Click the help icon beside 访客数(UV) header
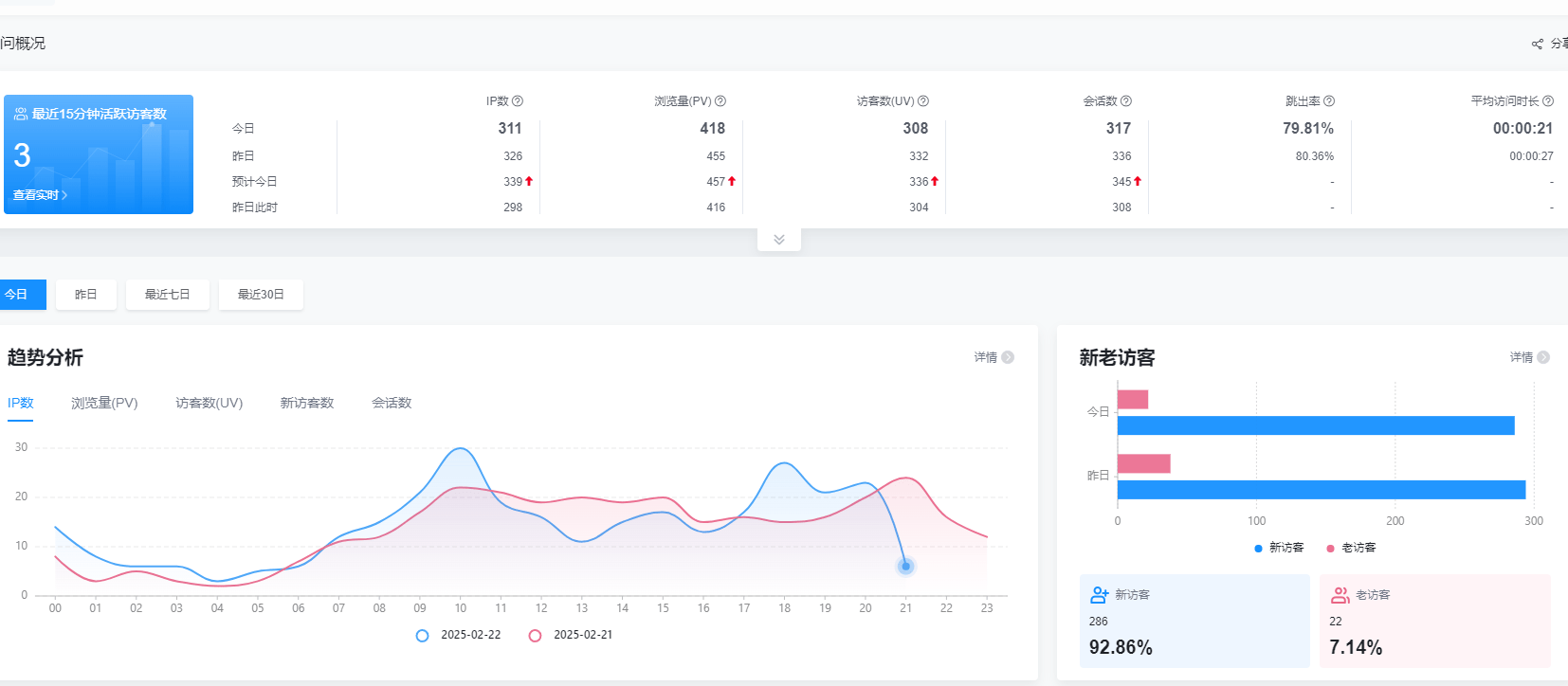This screenshot has height=686, width=1568. (923, 101)
